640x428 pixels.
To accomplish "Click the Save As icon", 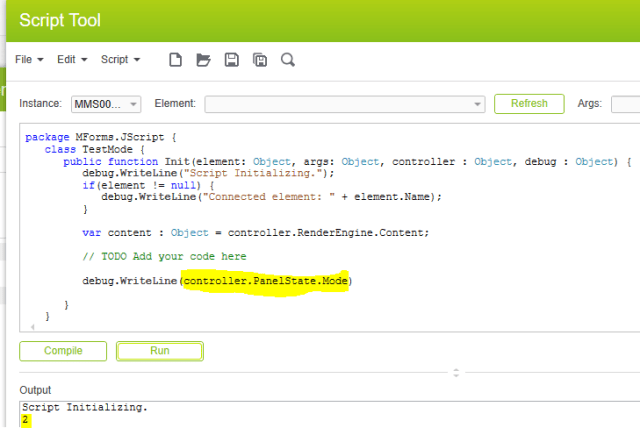I will pyautogui.click(x=260, y=60).
